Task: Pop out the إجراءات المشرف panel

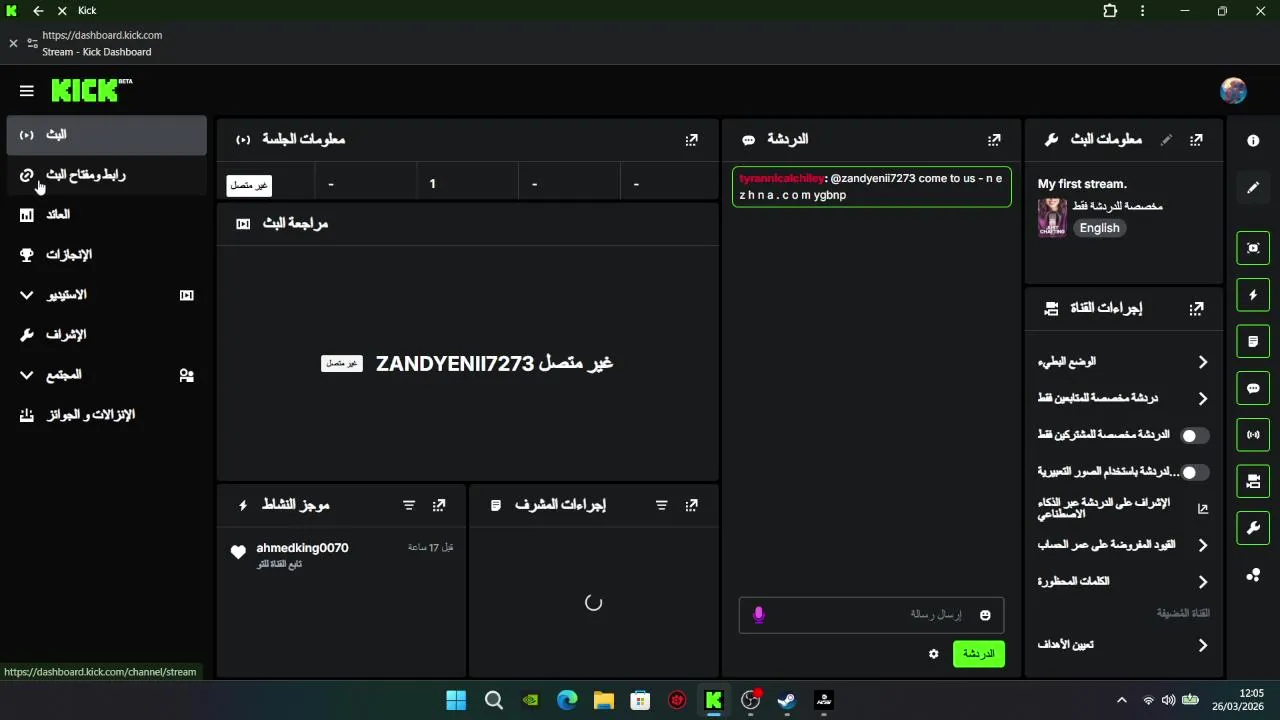Action: click(x=691, y=506)
